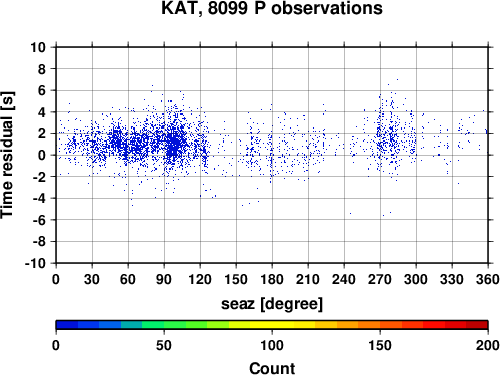Click the plot title 'KAT, 8099 P observations'
Screen dimensions: 500x375
pyautogui.click(x=272, y=8)
